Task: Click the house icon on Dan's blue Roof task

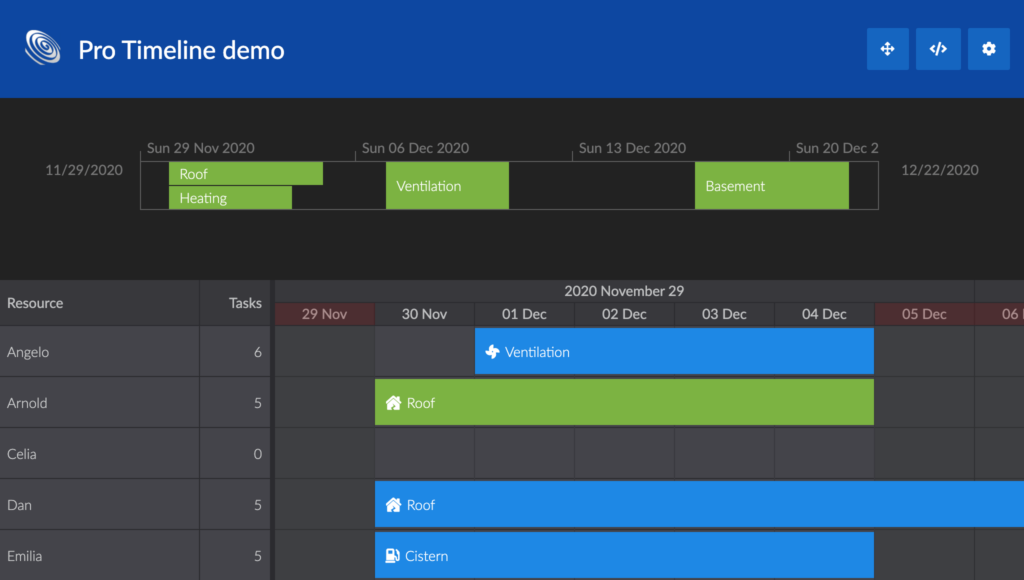Action: 392,504
